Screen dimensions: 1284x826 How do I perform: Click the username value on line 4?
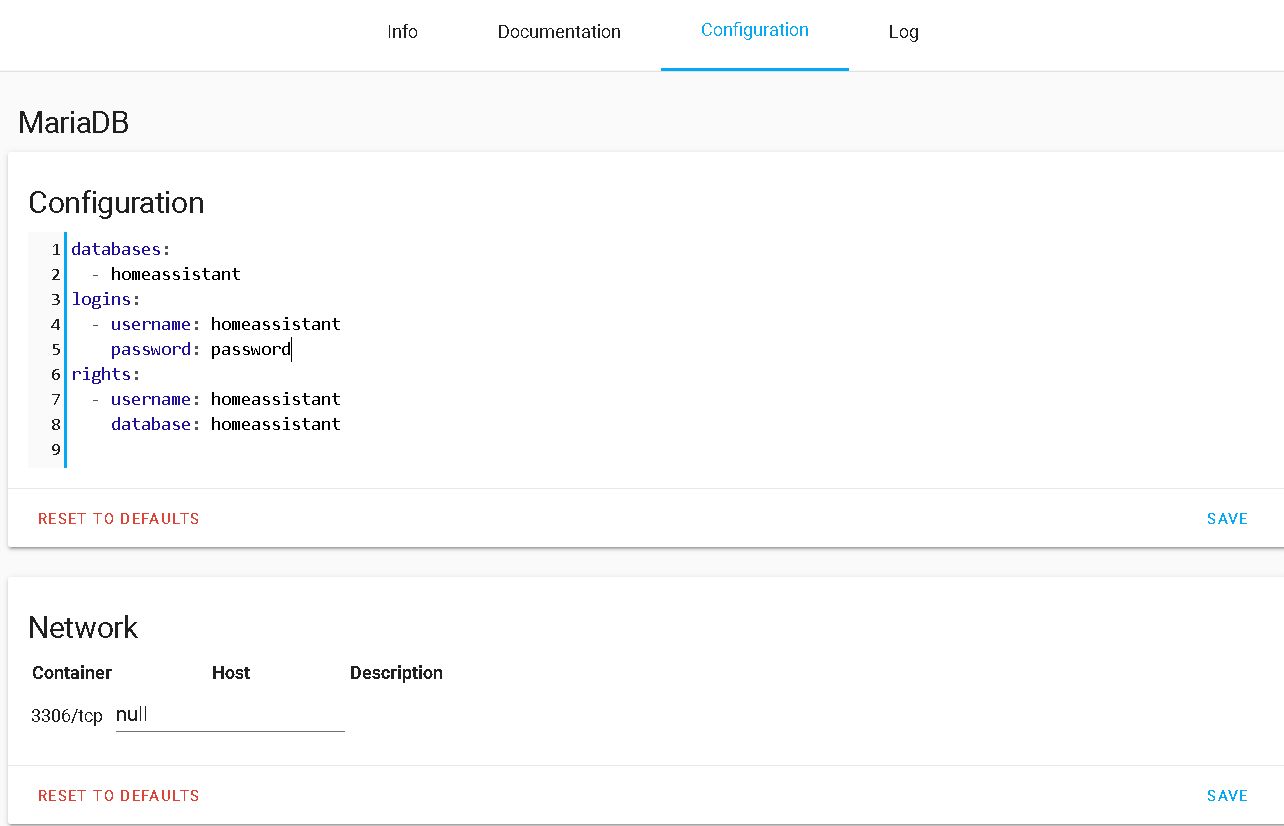(276, 324)
